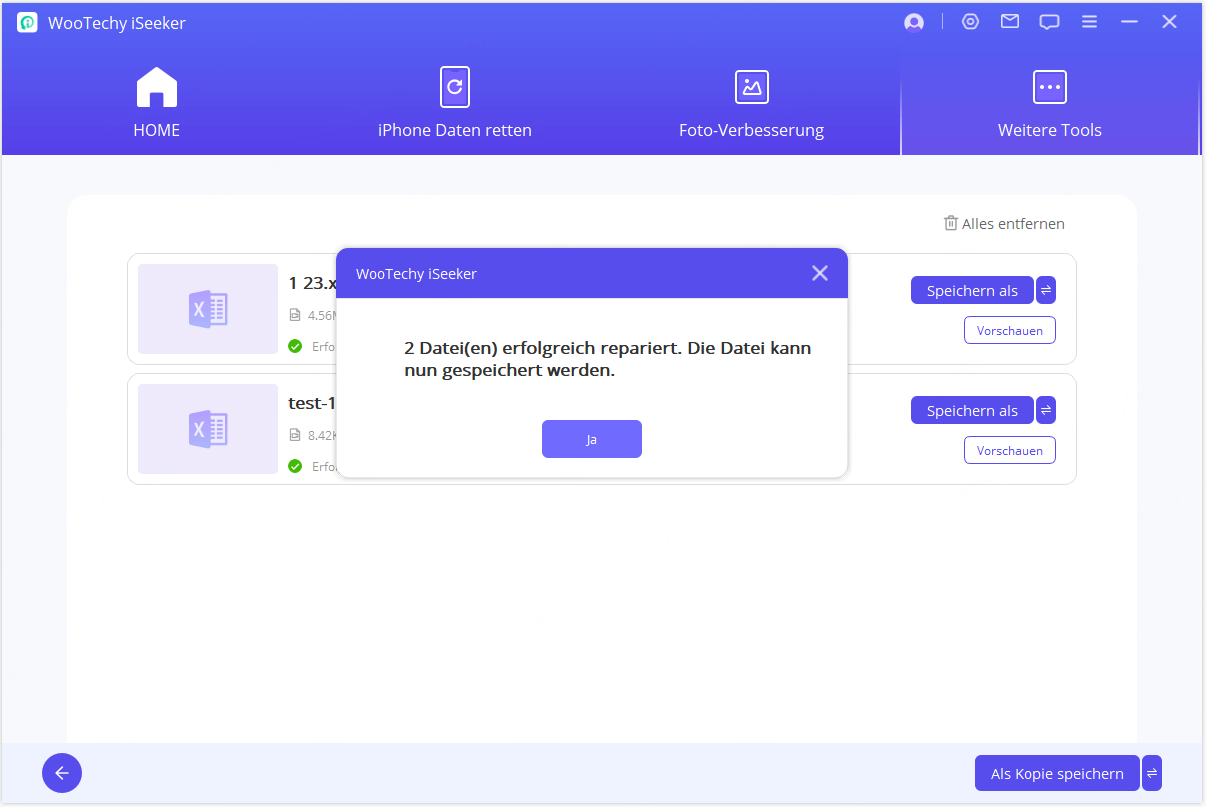Click the Excel thumbnail of test-1 file
This screenshot has height=808, width=1209.
point(208,429)
